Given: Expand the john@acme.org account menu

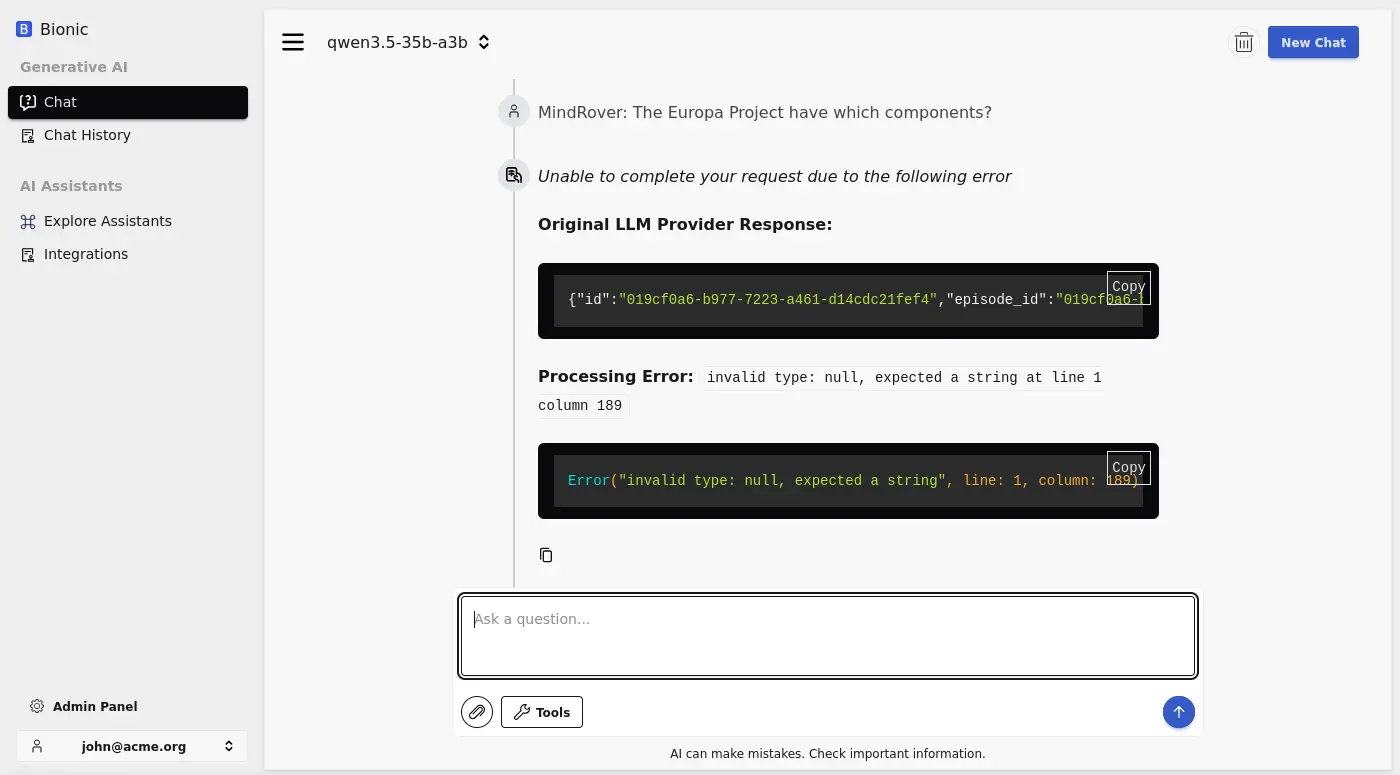Looking at the screenshot, I should click(132, 746).
